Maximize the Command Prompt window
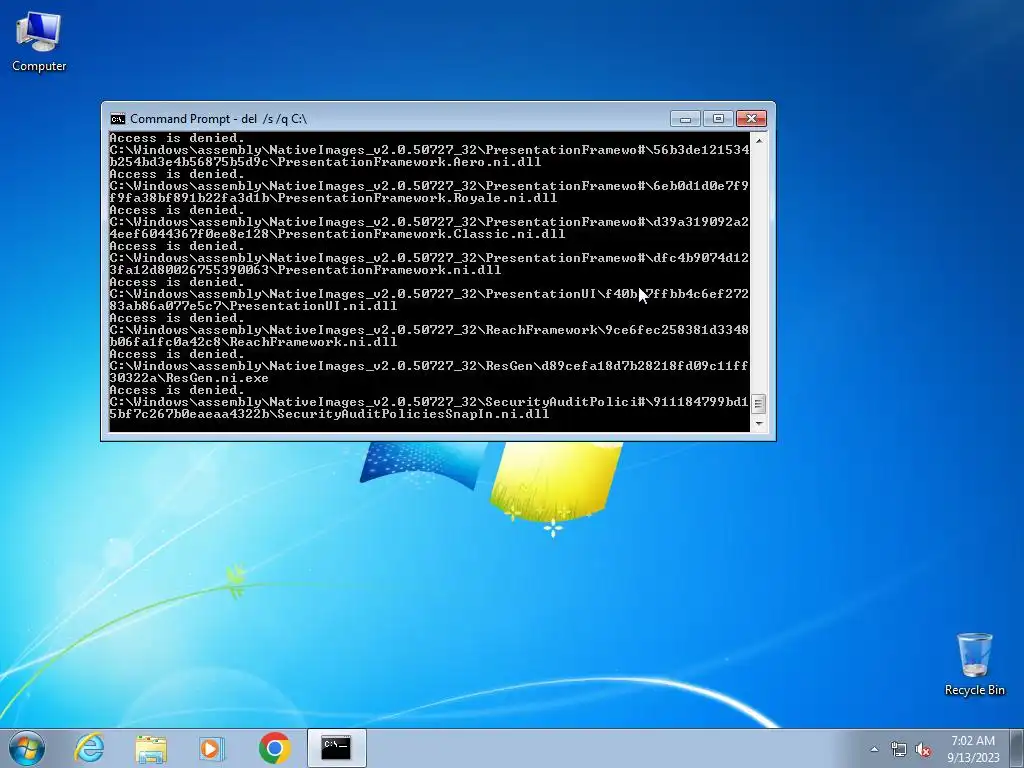This screenshot has width=1024, height=768. coord(718,118)
